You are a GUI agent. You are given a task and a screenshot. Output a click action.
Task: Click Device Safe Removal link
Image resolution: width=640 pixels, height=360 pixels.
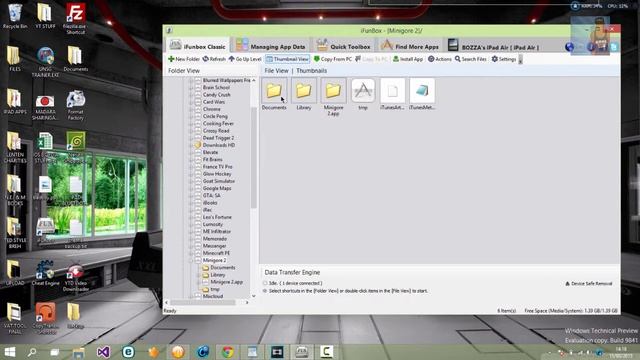click(x=589, y=283)
